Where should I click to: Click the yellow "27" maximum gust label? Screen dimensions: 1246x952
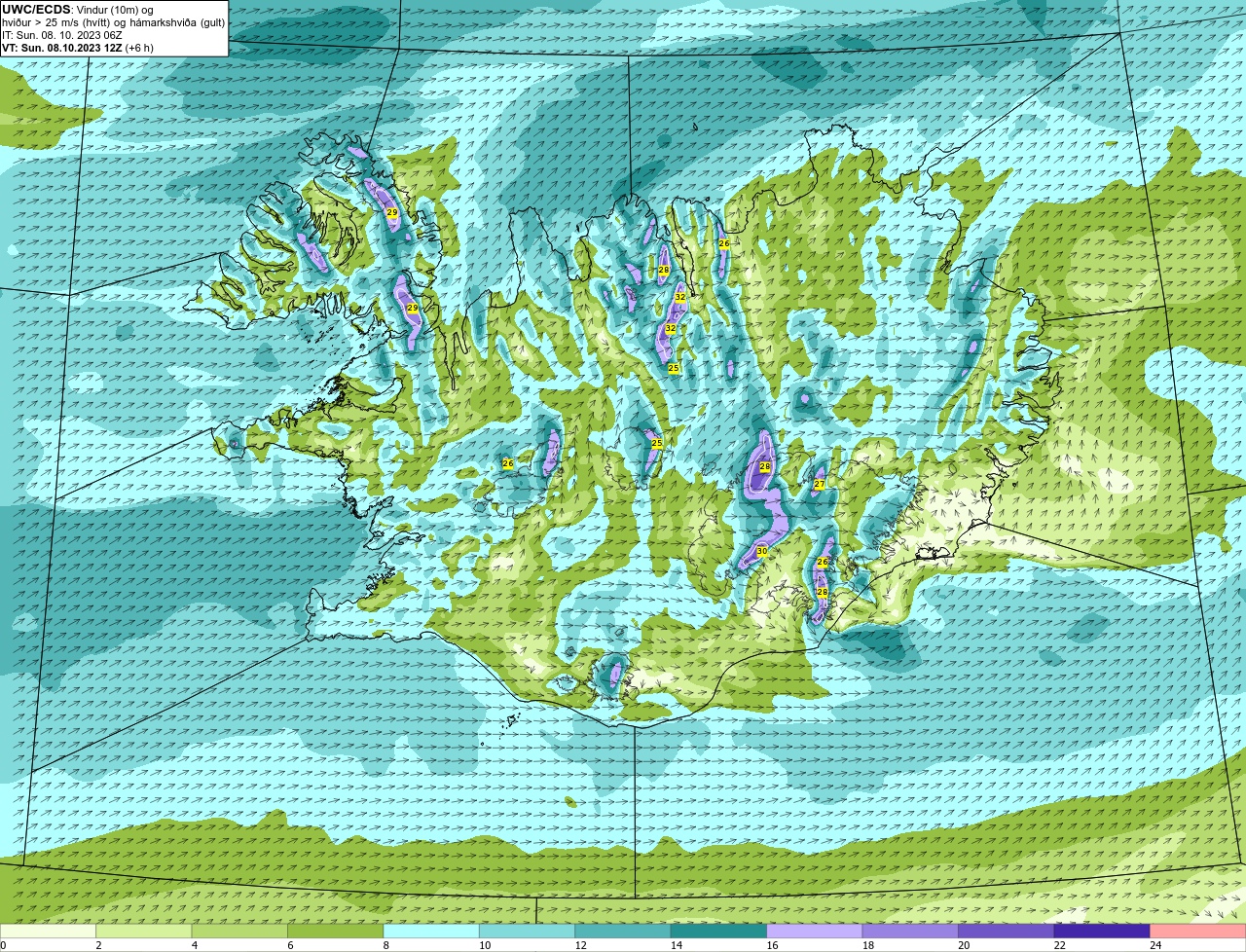point(820,484)
